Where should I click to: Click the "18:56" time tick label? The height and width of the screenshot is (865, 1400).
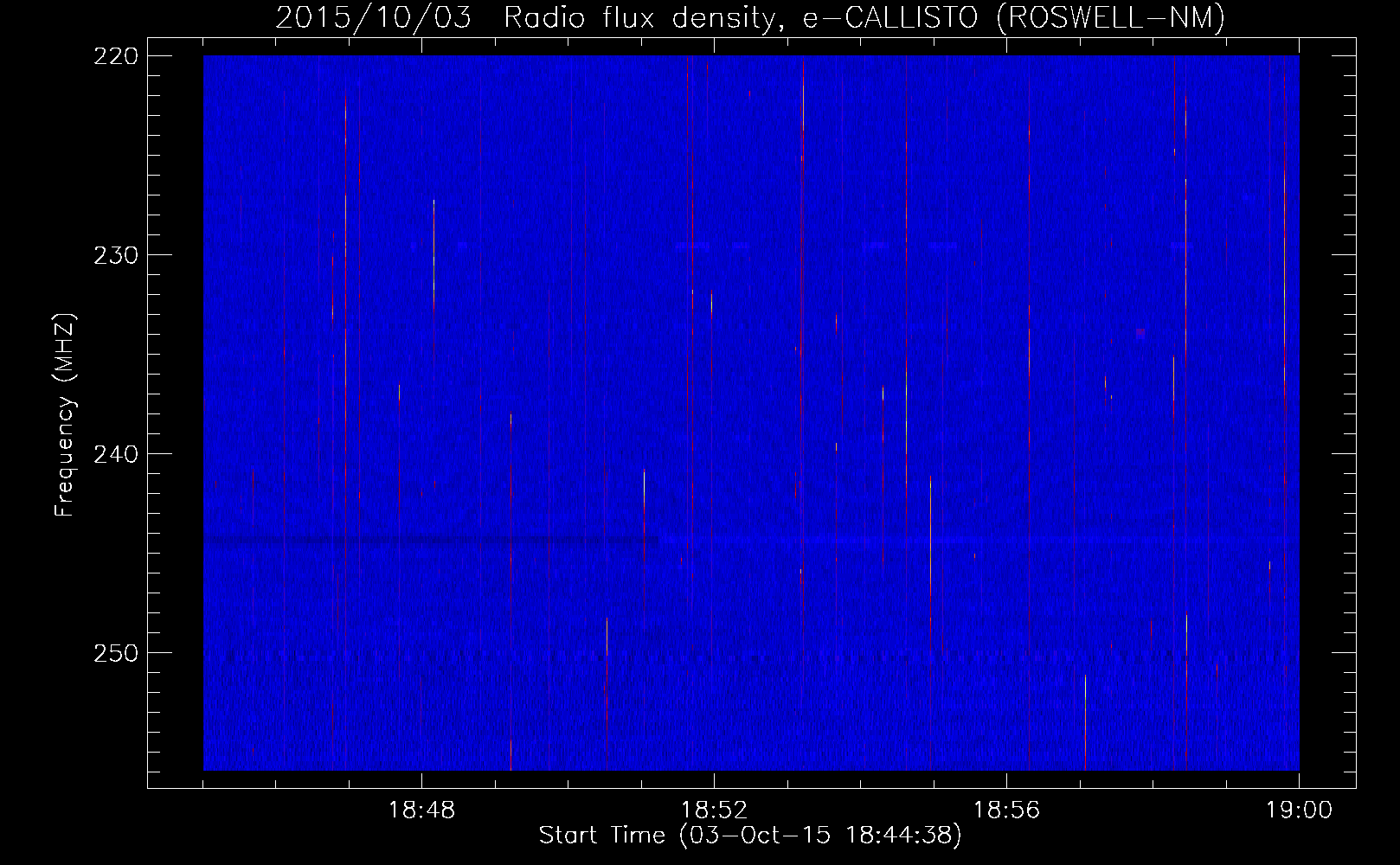coord(1006,811)
